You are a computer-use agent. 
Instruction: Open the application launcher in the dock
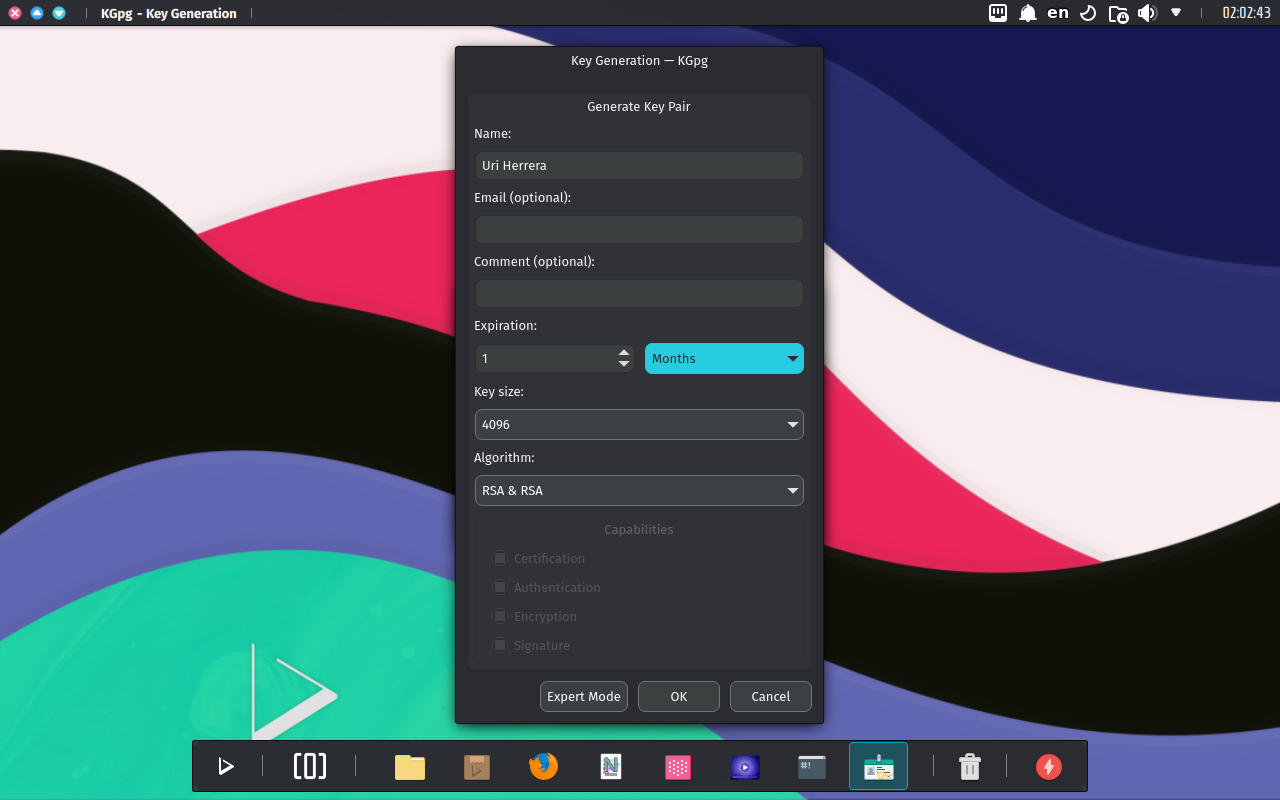(x=226, y=767)
